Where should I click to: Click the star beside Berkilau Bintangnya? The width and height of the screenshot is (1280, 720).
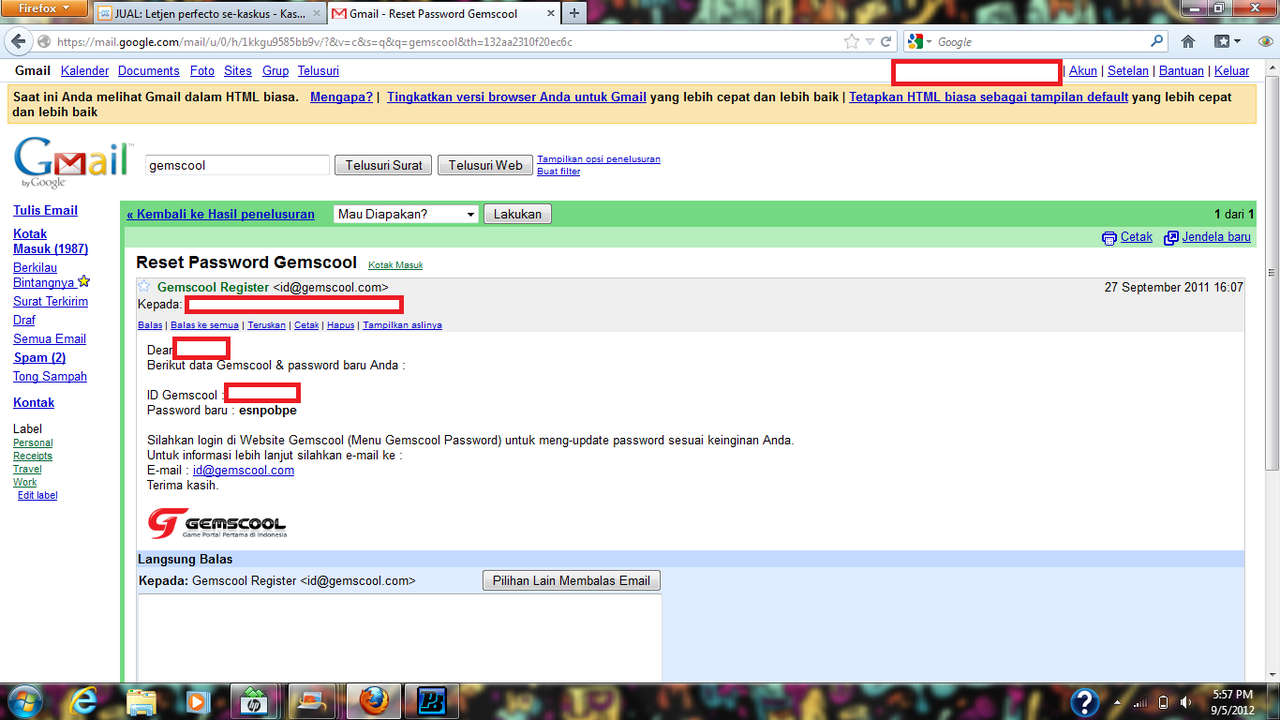84,282
